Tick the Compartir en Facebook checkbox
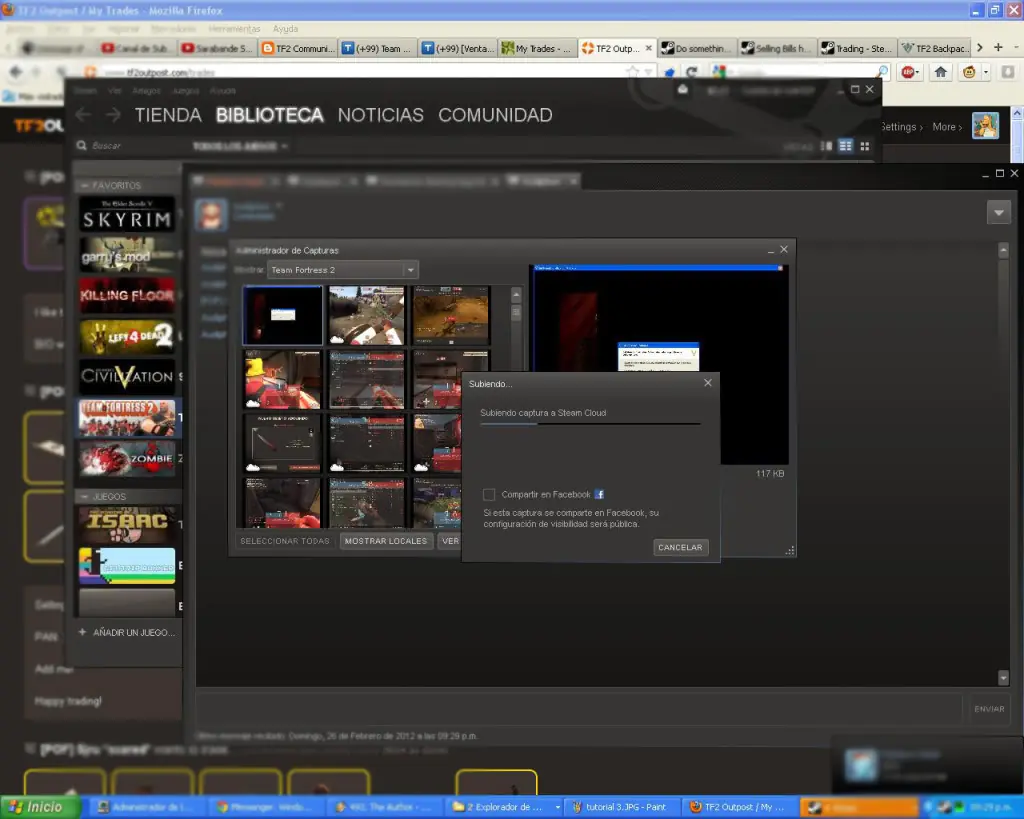Screen dimensions: 1024x819 pos(488,494)
